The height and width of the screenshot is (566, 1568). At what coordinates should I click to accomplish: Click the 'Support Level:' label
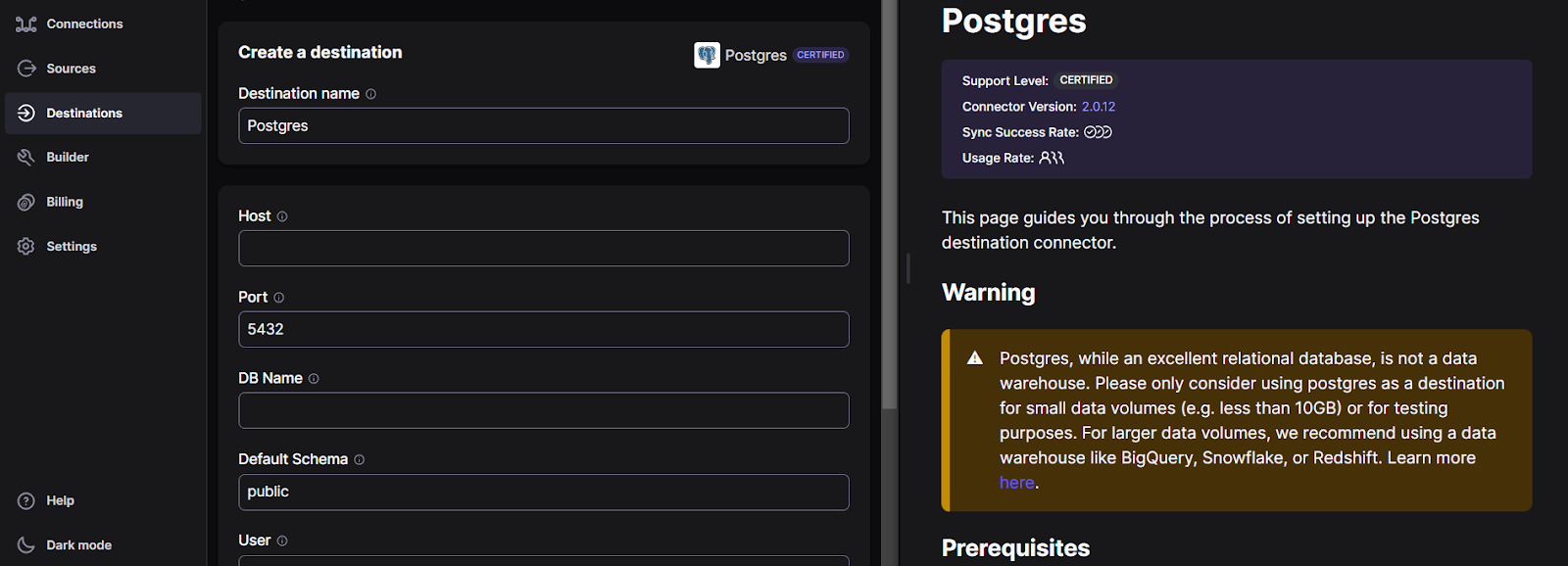point(1005,81)
